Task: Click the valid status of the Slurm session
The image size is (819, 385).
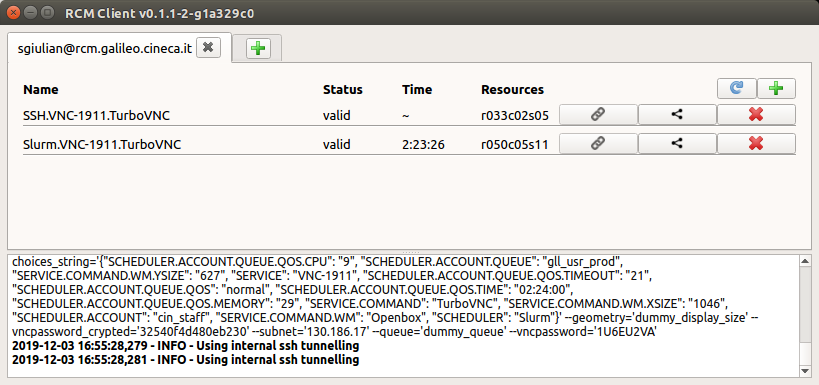Action: pyautogui.click(x=336, y=145)
